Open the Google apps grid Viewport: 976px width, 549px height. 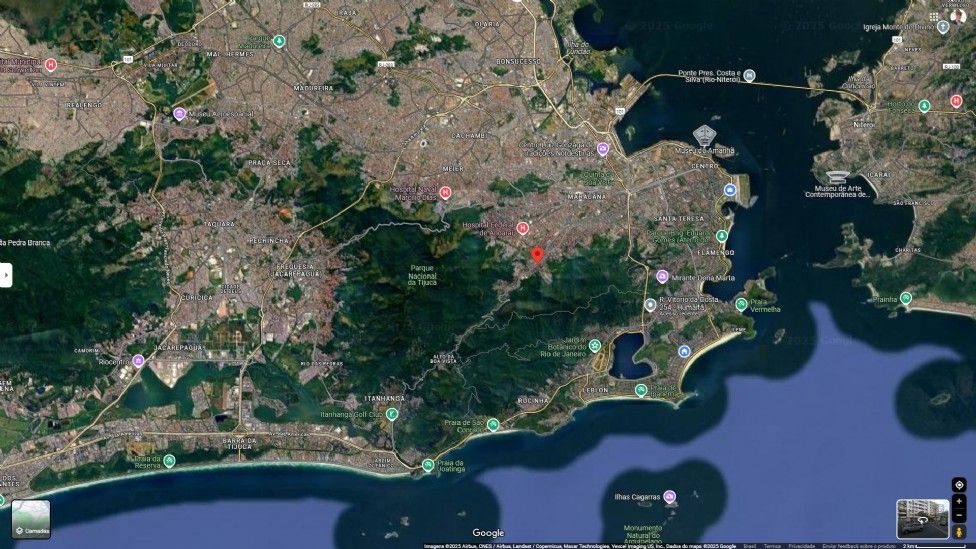pyautogui.click(x=934, y=17)
